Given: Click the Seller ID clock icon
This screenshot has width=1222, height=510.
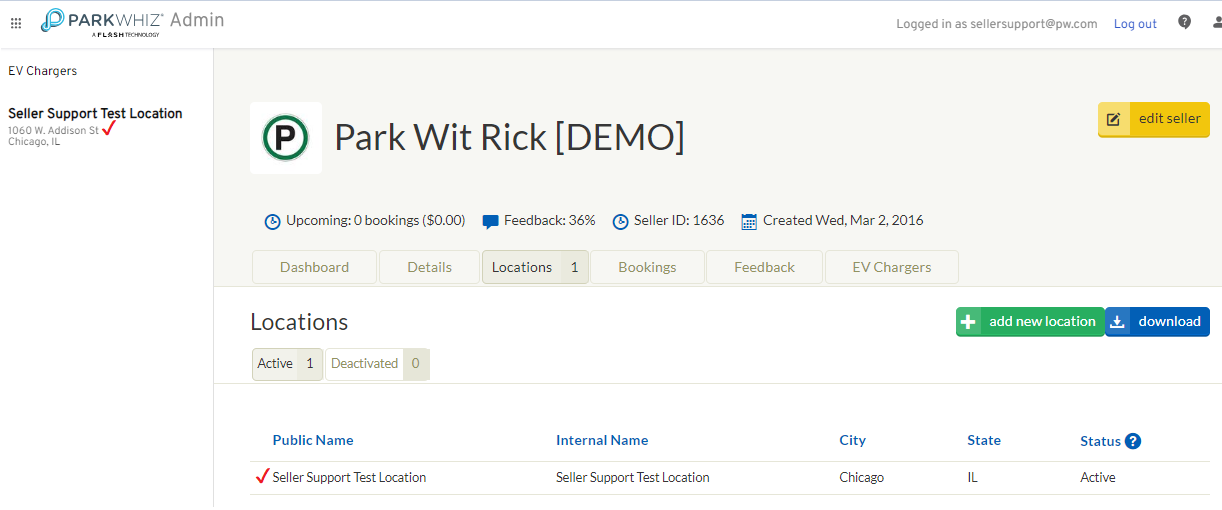Looking at the screenshot, I should pyautogui.click(x=620, y=221).
